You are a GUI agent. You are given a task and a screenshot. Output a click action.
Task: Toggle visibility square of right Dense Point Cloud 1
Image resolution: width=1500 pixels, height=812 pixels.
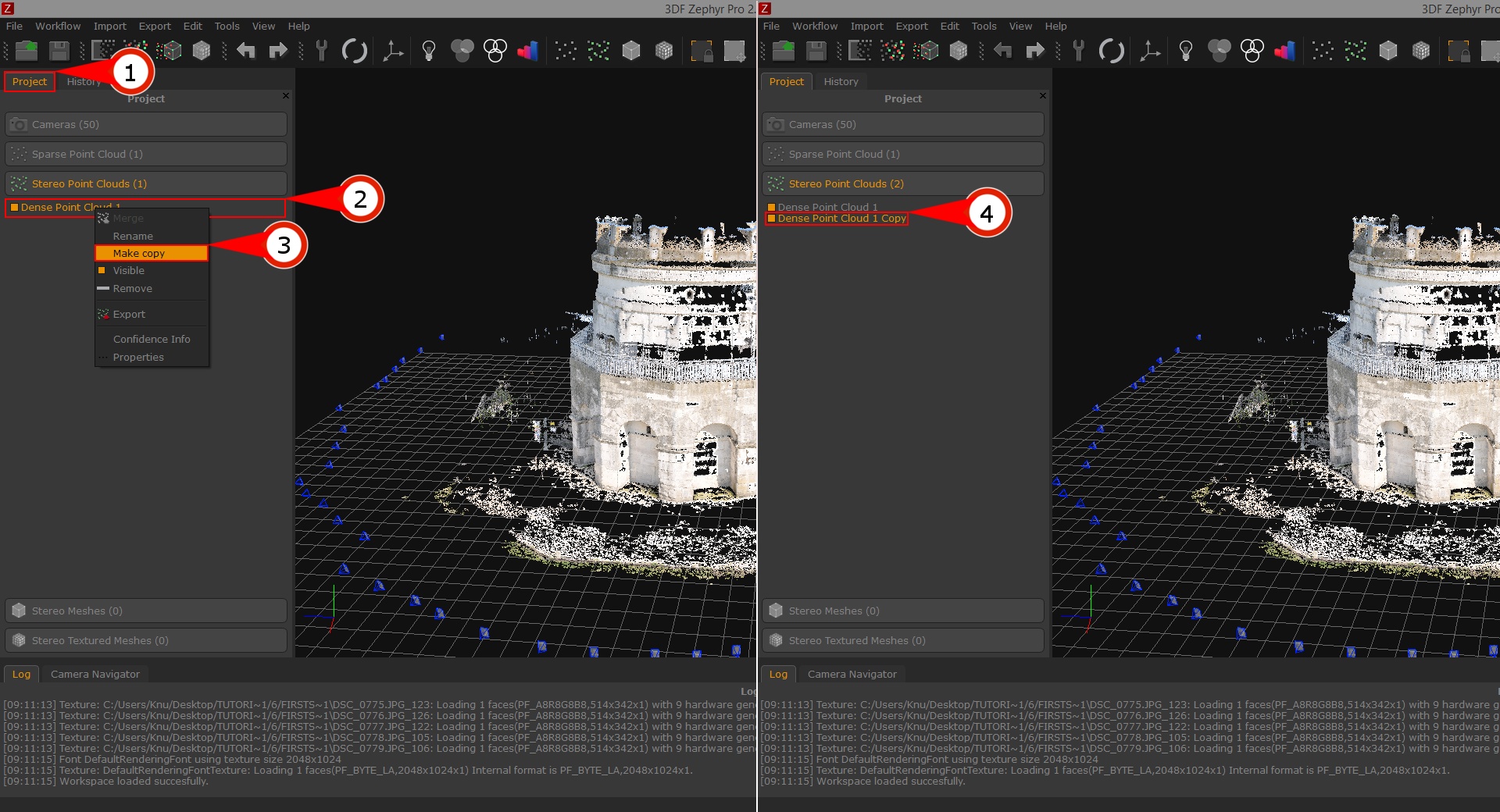click(x=771, y=207)
